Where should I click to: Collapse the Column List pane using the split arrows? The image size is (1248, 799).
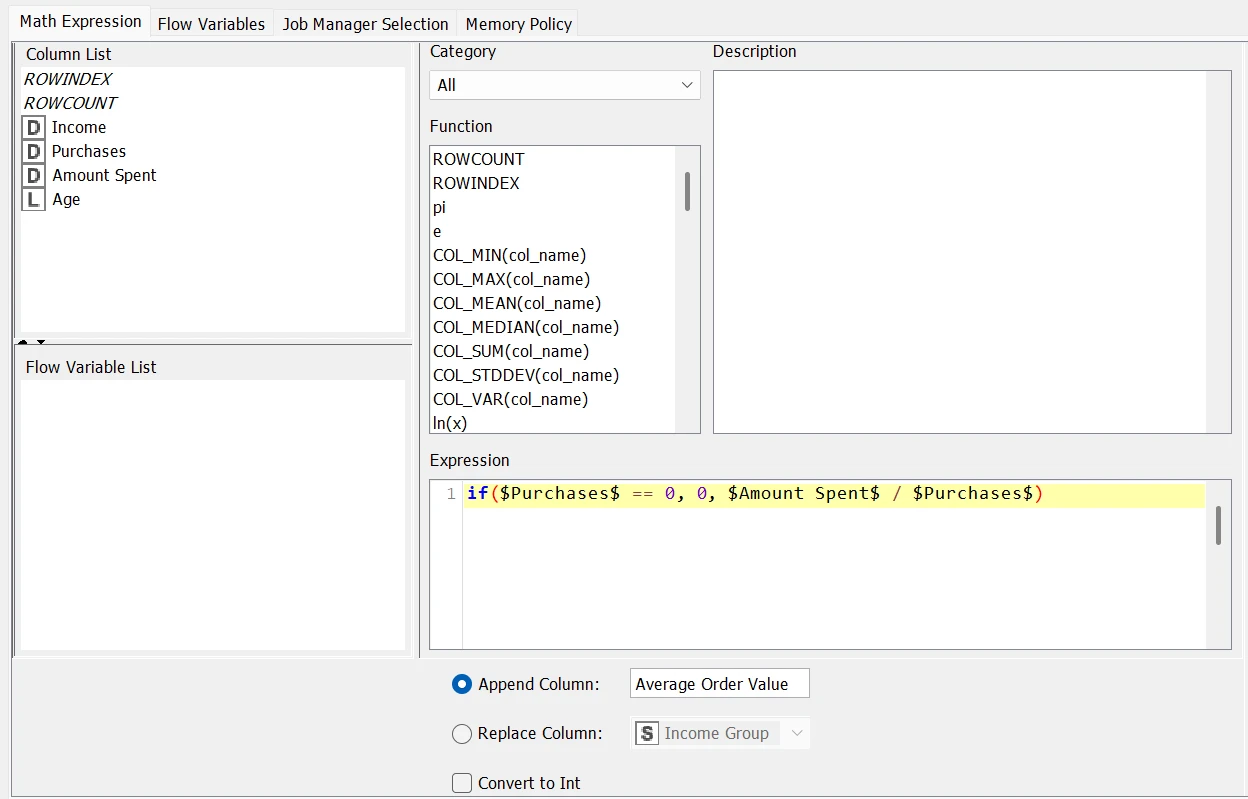click(23, 342)
